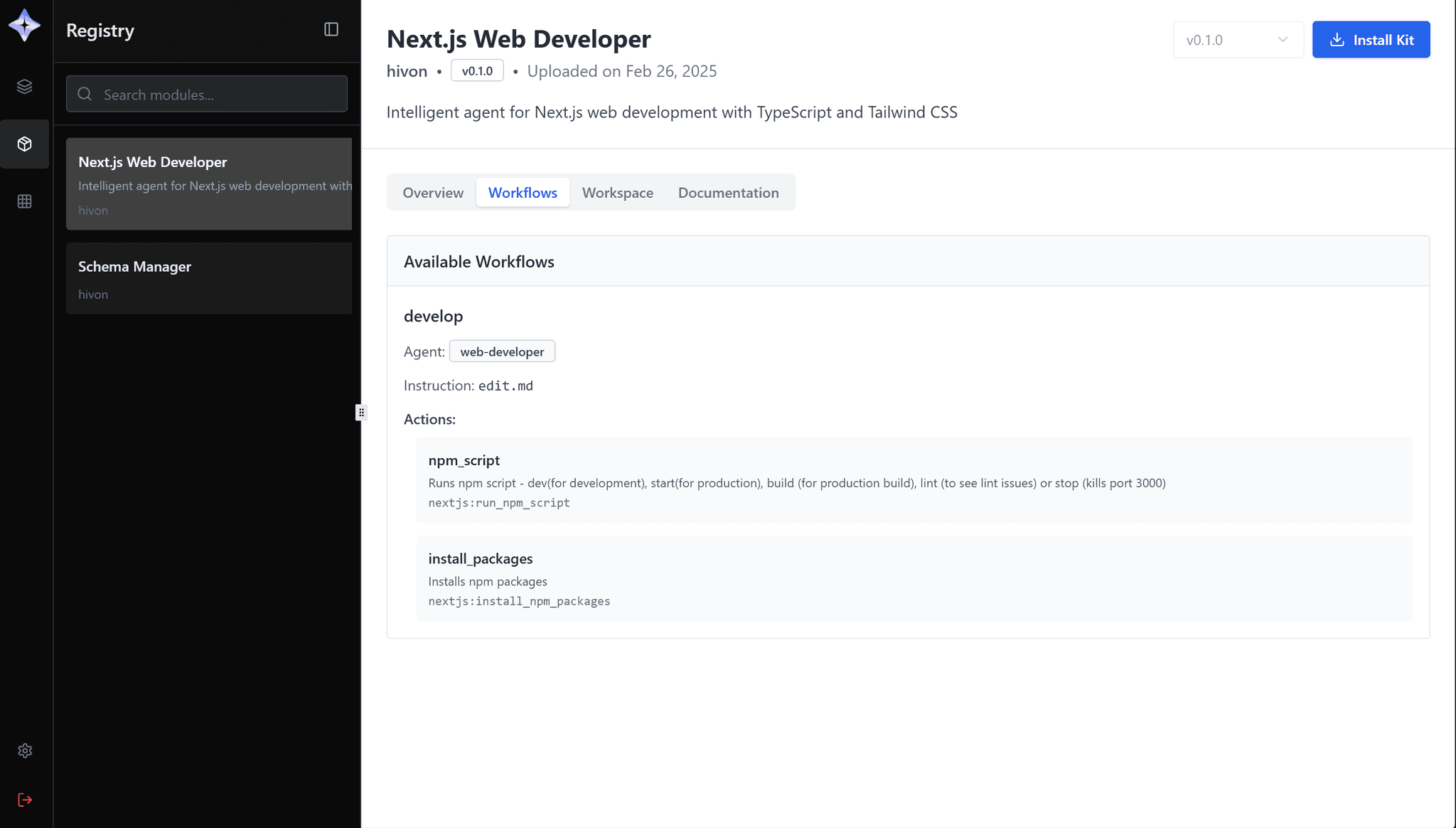
Task: Click the v0.1.0 version badge
Action: pos(477,71)
